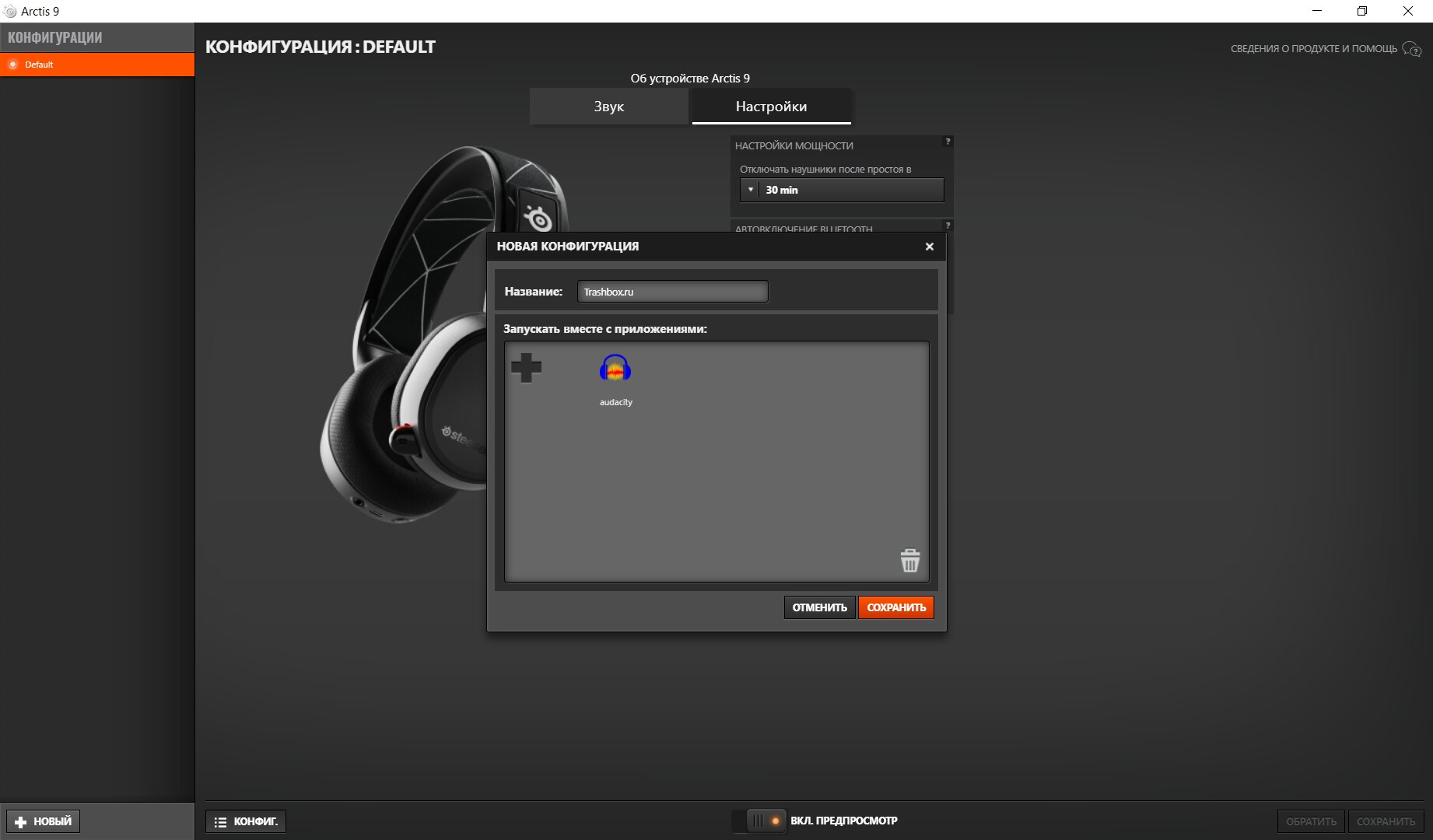
Task: Open help for Настройки мощности section
Action: pyautogui.click(x=948, y=142)
